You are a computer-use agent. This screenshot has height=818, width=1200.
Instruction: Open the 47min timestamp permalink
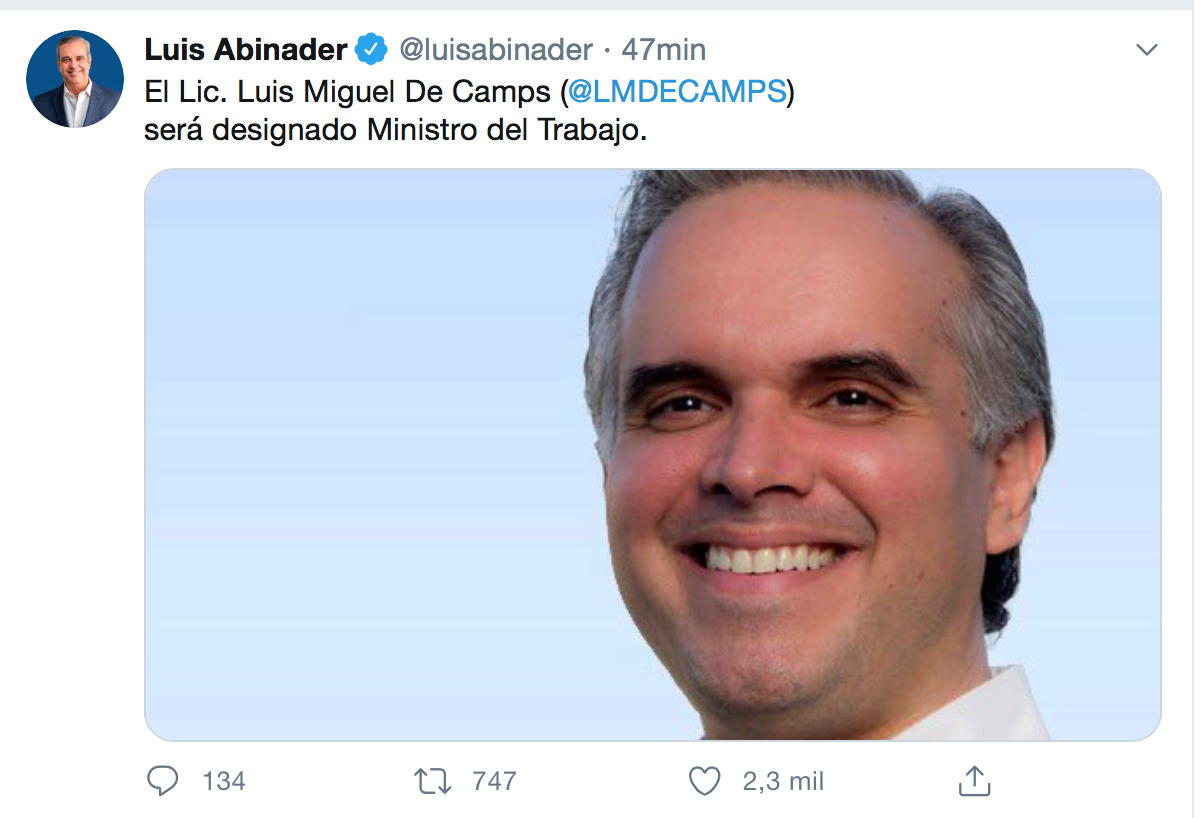(x=664, y=48)
